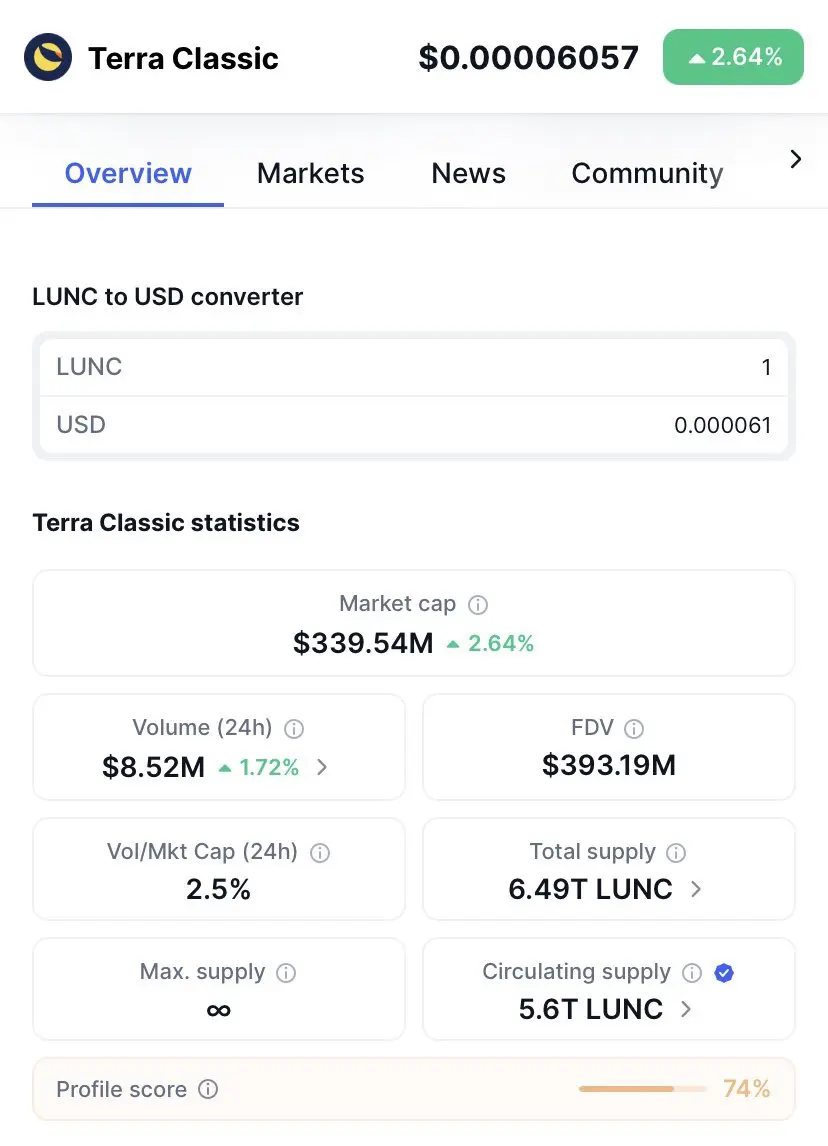The height and width of the screenshot is (1146, 828).
Task: Expand Circulating supply details chevron
Action: click(685, 1009)
